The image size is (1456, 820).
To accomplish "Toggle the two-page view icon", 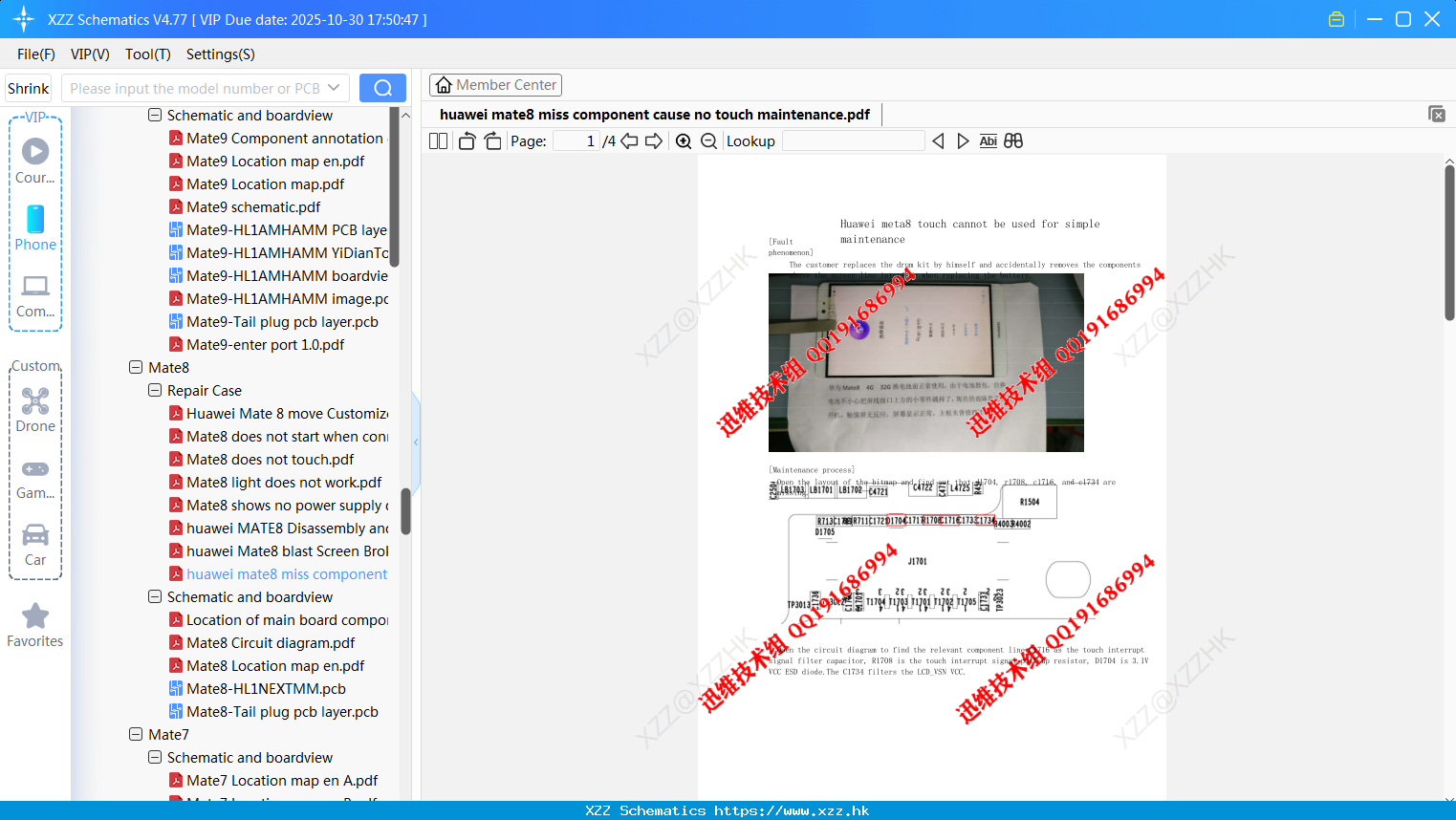I will 438,141.
